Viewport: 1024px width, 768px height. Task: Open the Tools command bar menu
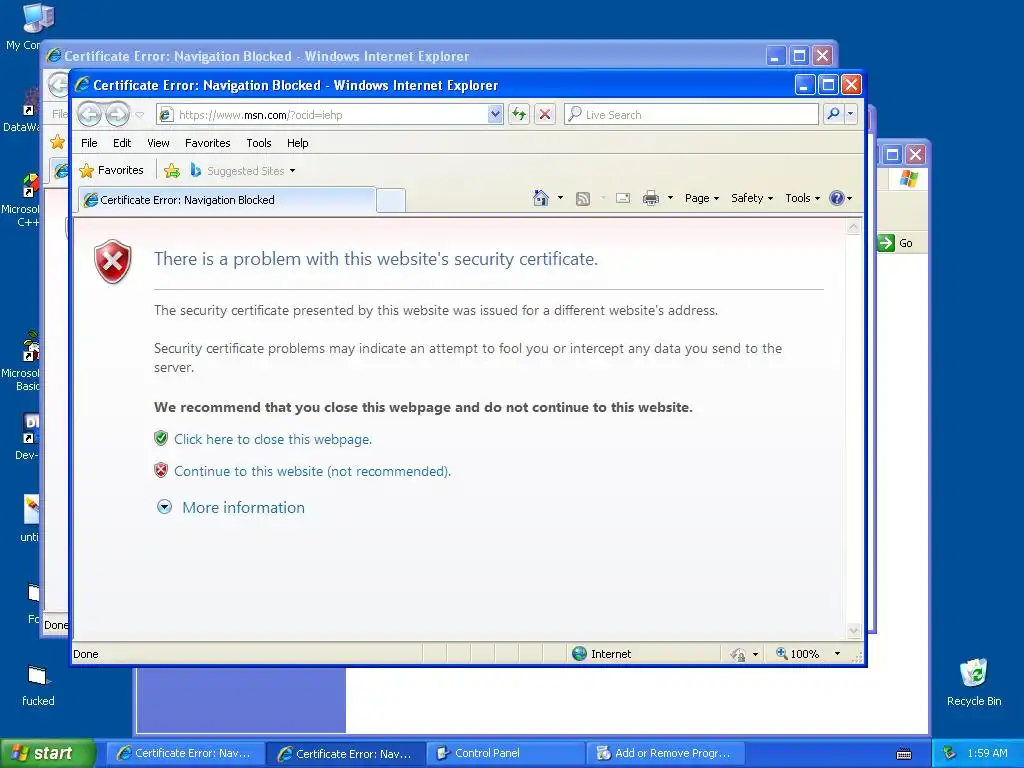click(x=802, y=198)
